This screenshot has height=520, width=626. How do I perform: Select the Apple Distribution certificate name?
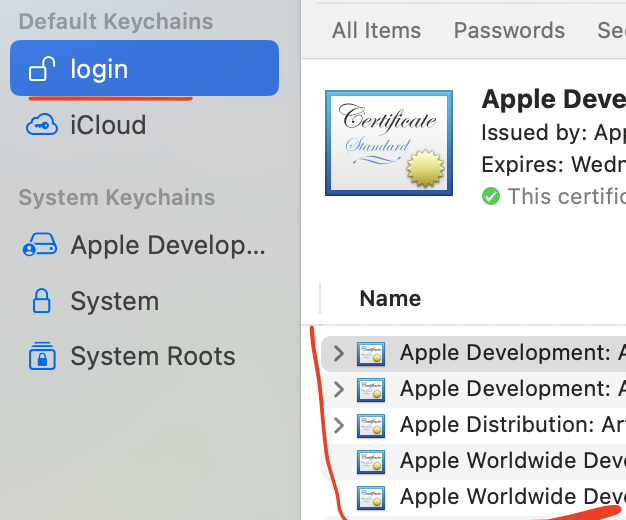click(x=513, y=425)
